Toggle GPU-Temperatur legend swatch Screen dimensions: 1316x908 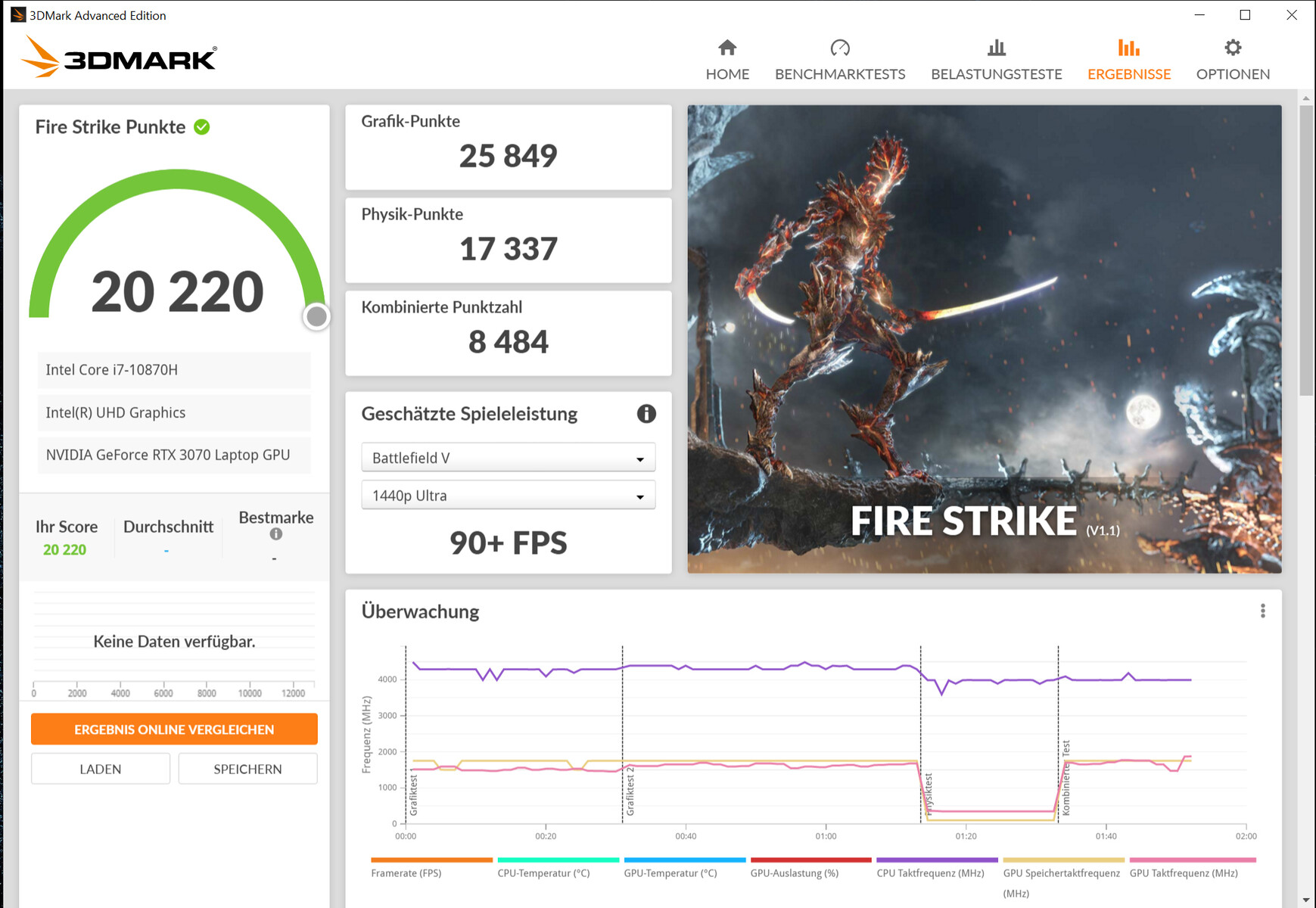click(x=684, y=860)
